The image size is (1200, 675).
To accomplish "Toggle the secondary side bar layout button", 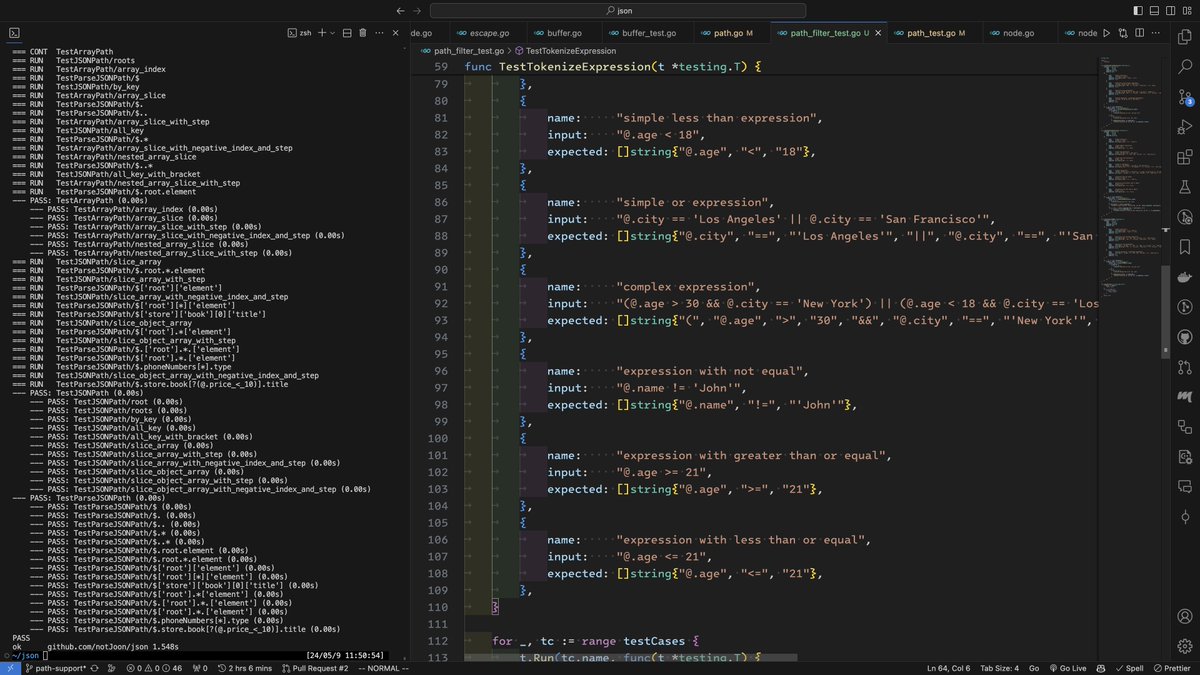I will point(1172,11).
